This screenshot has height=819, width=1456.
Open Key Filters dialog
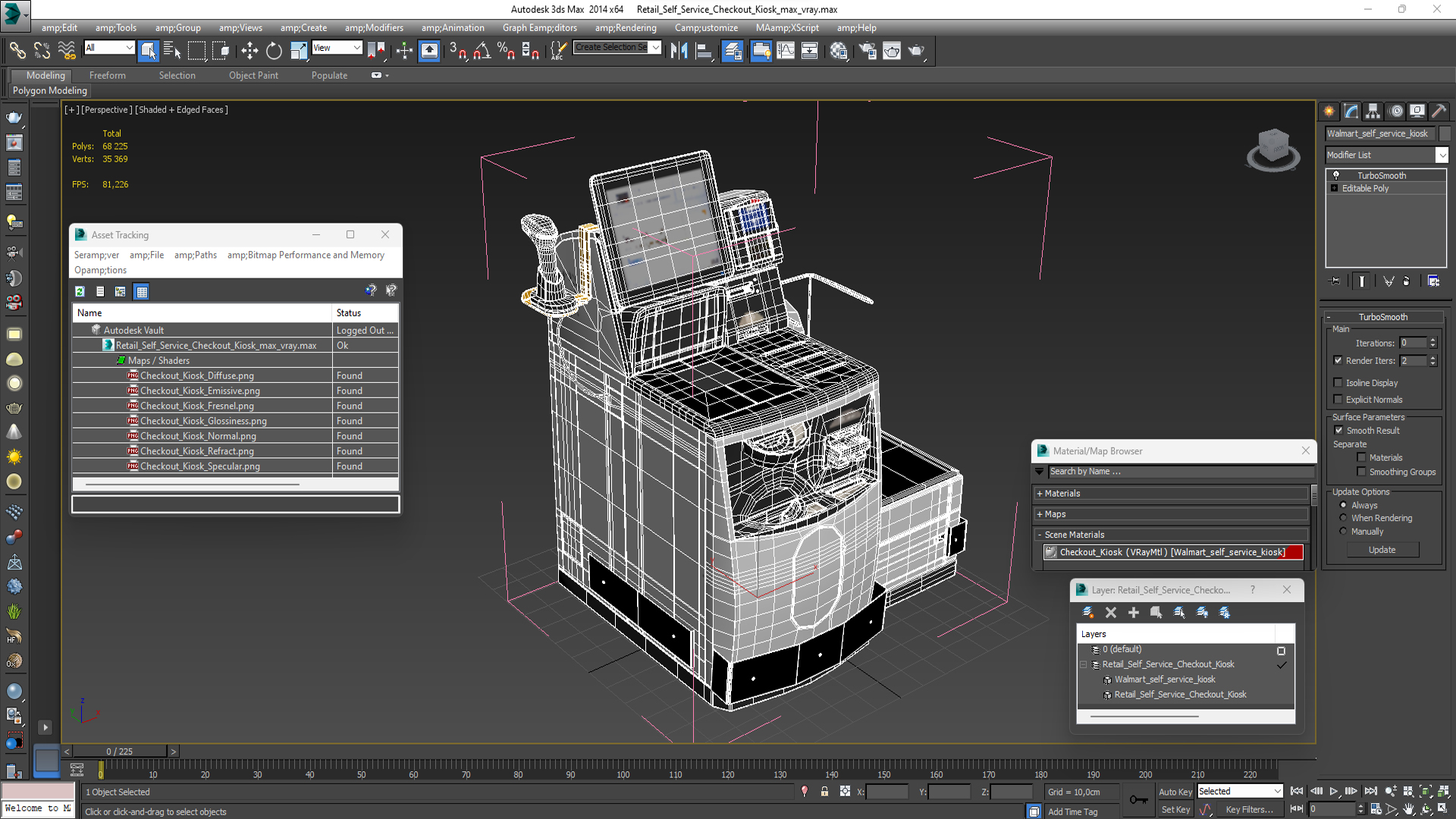tap(1249, 809)
